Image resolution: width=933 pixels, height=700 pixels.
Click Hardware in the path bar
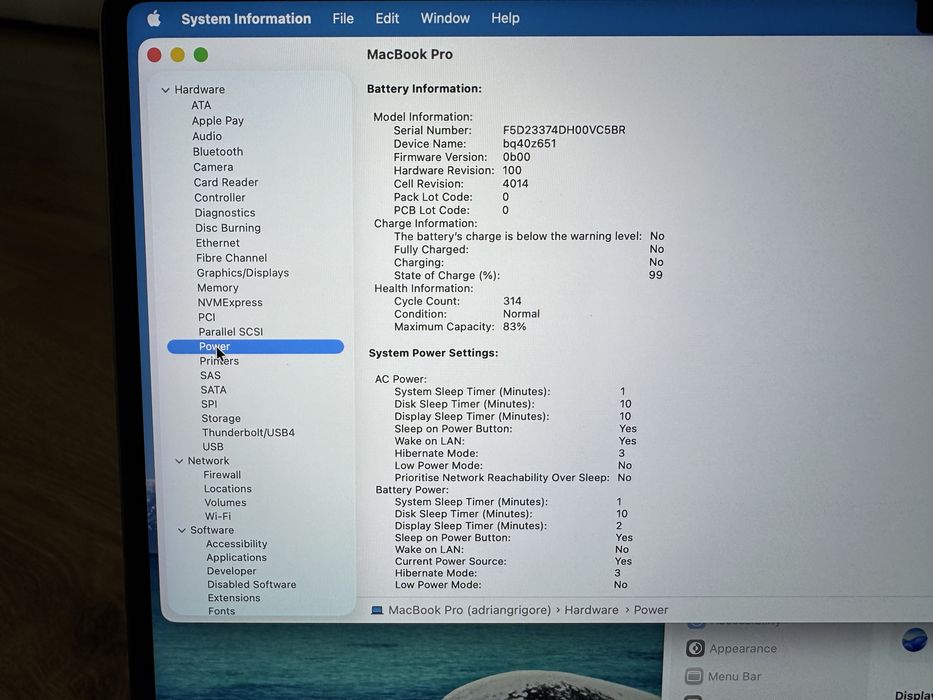591,610
